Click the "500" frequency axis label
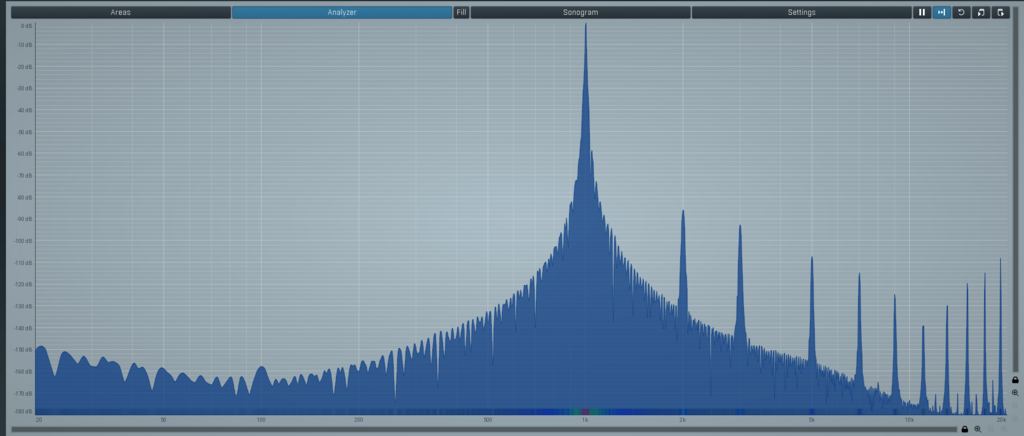The width and height of the screenshot is (1024, 436). point(488,420)
